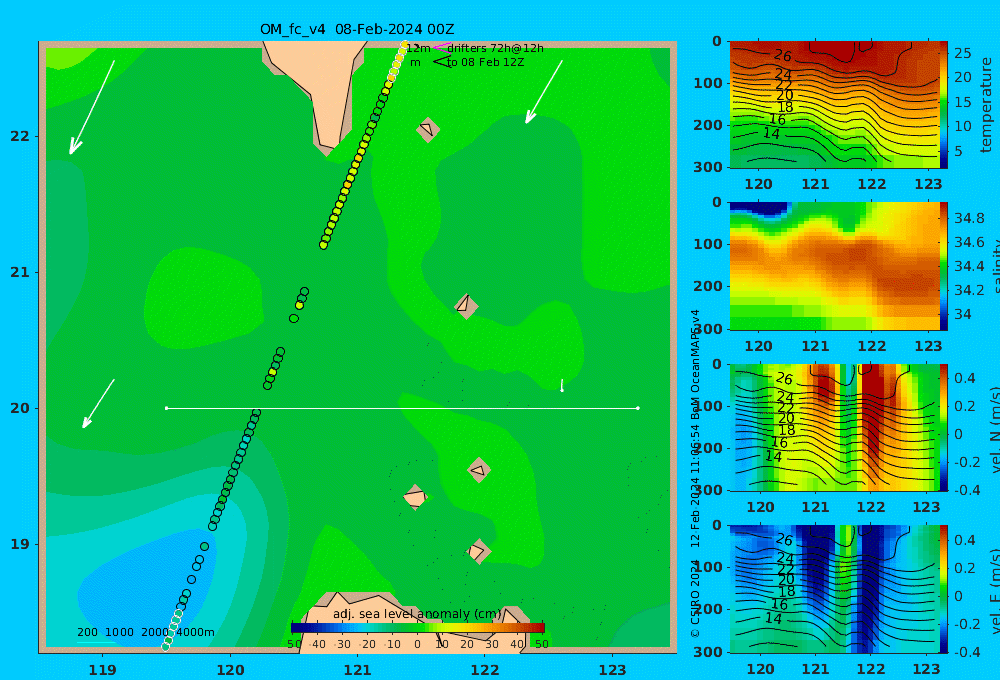This screenshot has width=1000, height=680.
Task: Click the latitude label '20' on main map
Action: [20, 408]
